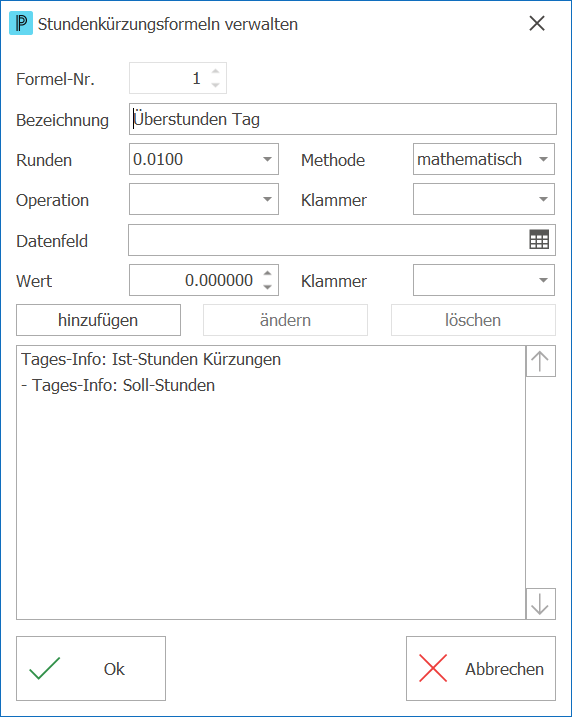This screenshot has width=572, height=717.
Task: Click the app logo icon in title bar
Action: [x=21, y=23]
